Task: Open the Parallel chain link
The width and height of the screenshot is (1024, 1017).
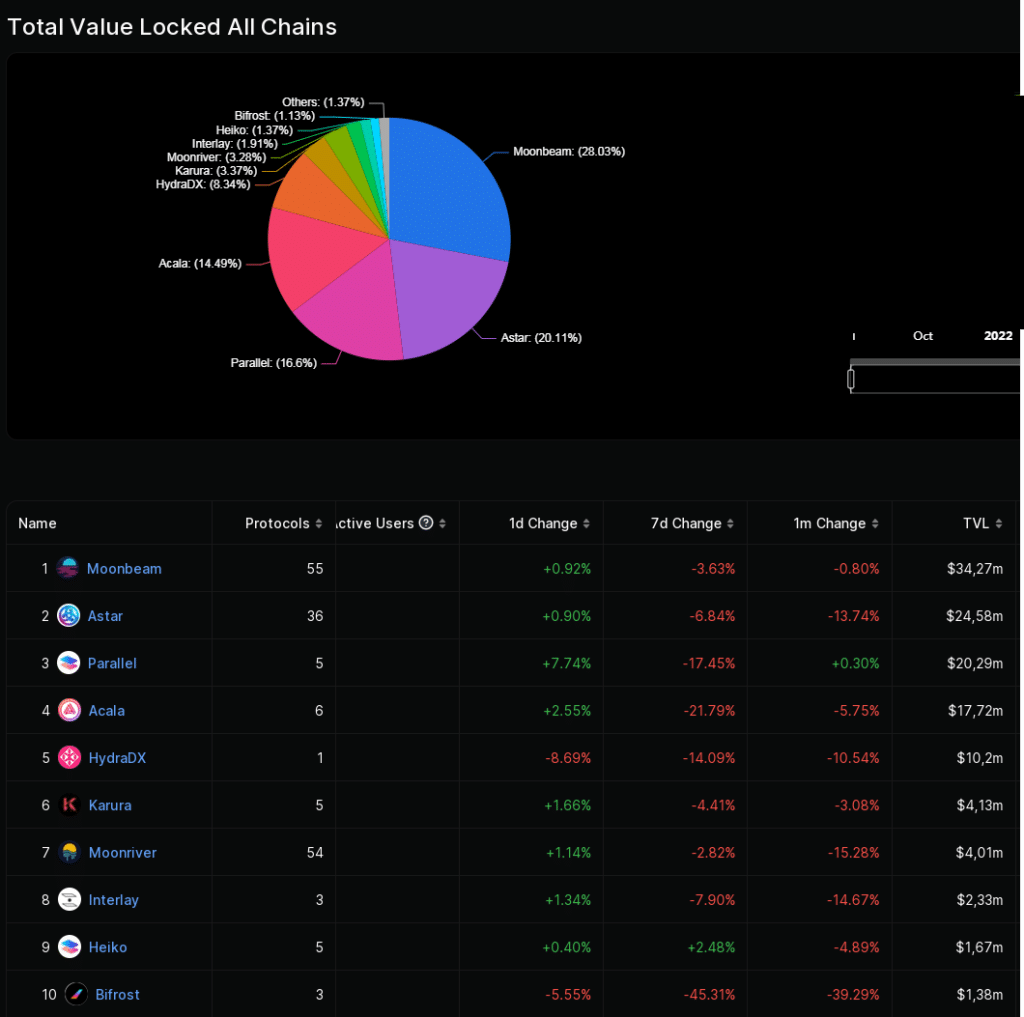Action: coord(112,663)
